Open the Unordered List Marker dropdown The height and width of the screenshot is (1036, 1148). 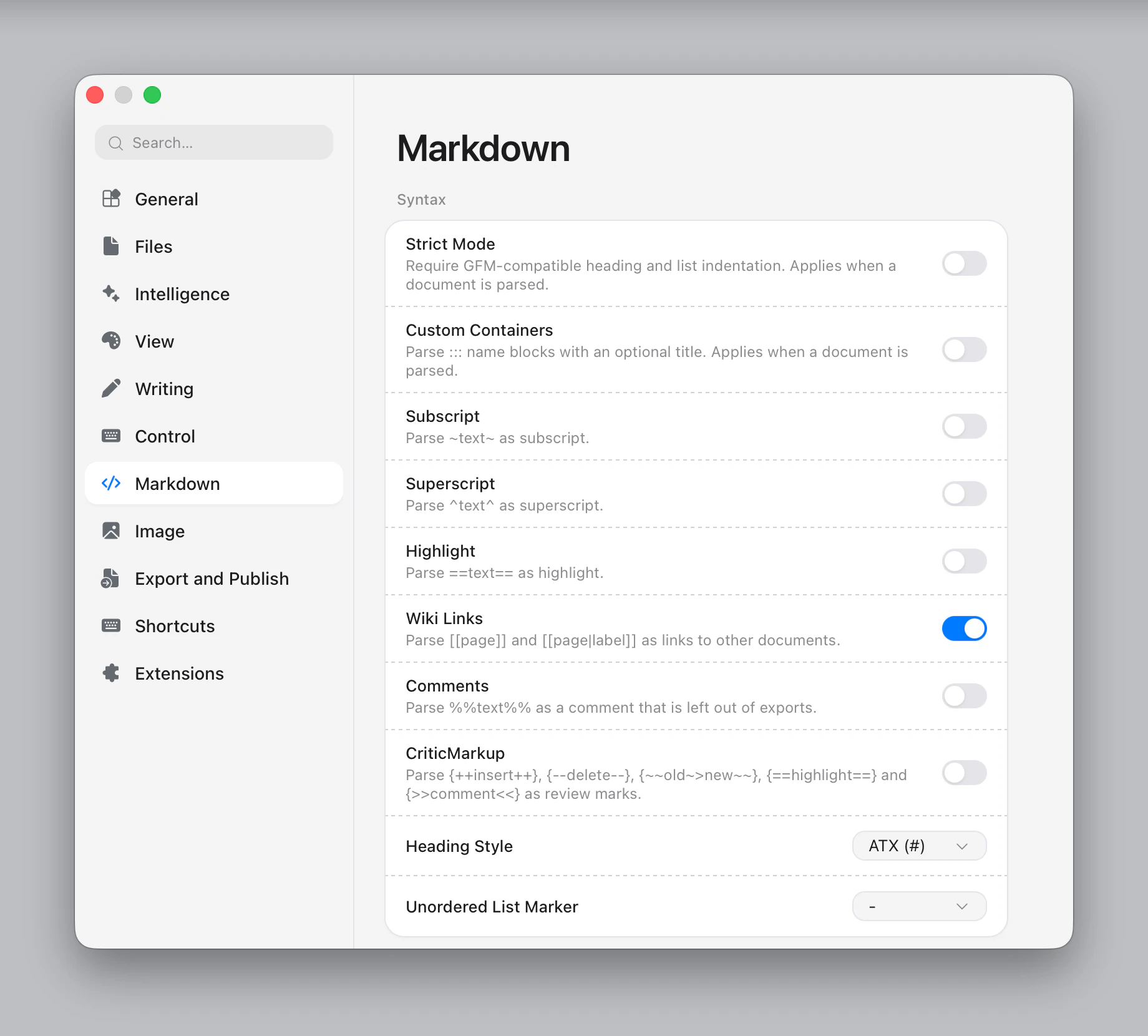pos(919,906)
